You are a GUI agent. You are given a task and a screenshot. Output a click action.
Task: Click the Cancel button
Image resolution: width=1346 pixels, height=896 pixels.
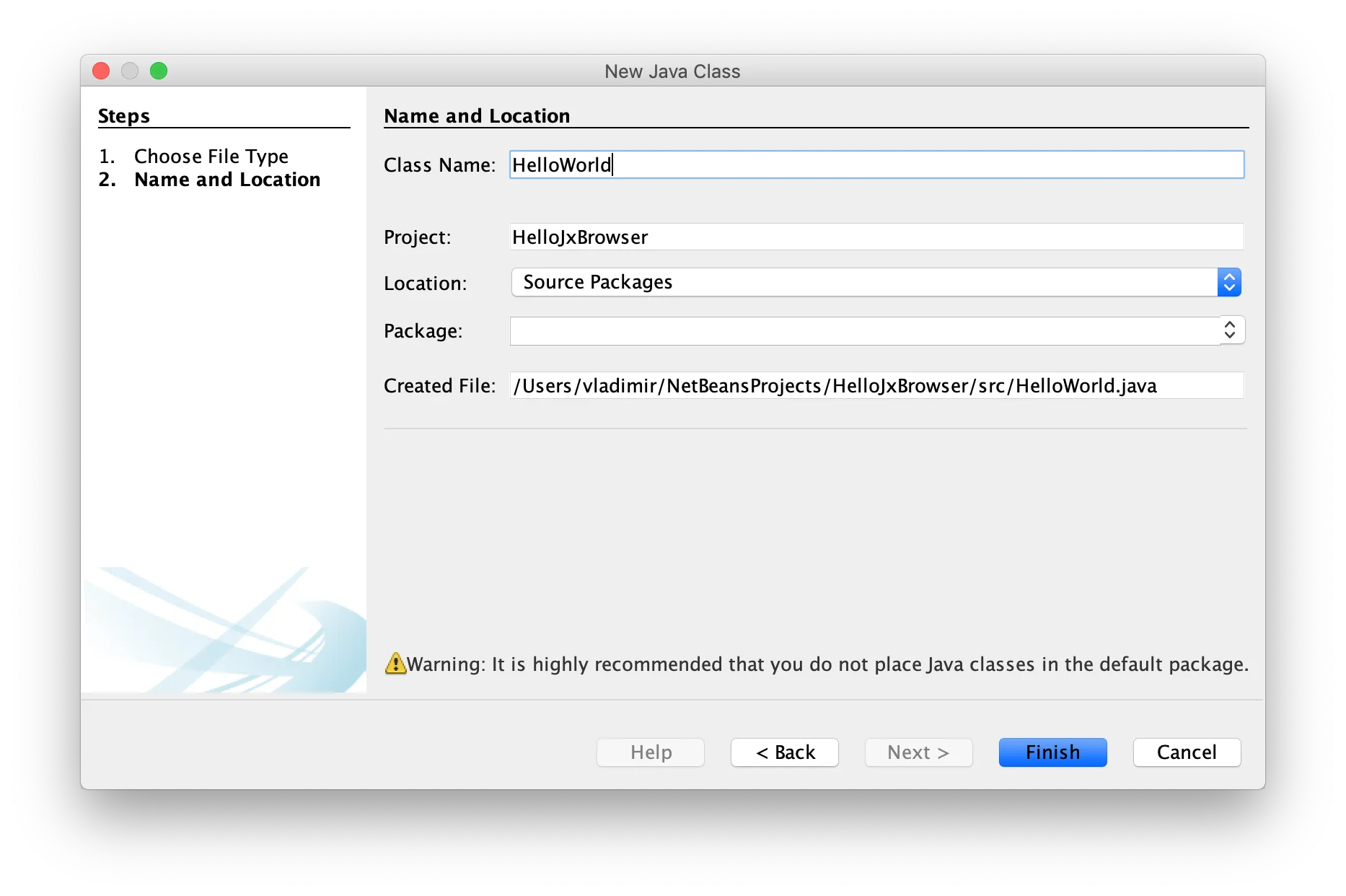(x=1187, y=752)
